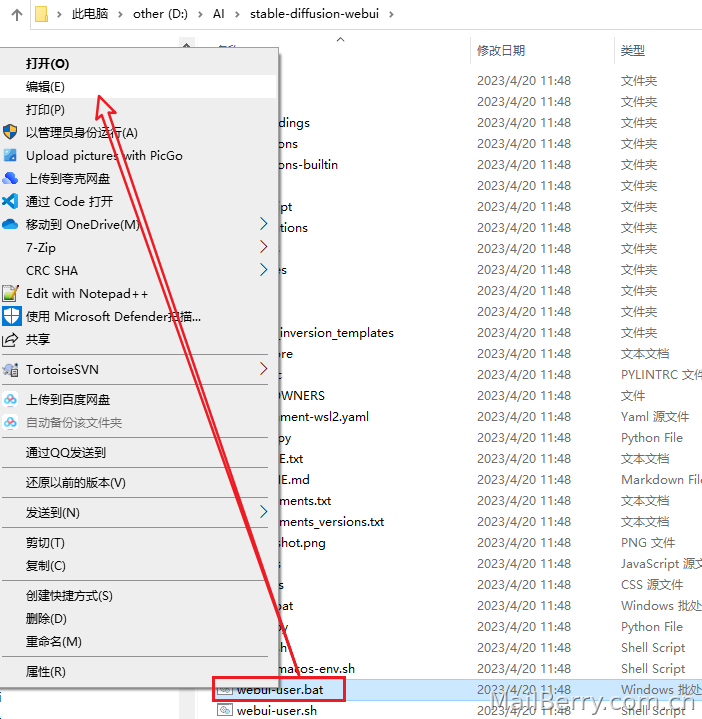Viewport: 702px width, 719px height.
Task: Expand the 发送到(N) submenu arrow
Action: (x=263, y=512)
